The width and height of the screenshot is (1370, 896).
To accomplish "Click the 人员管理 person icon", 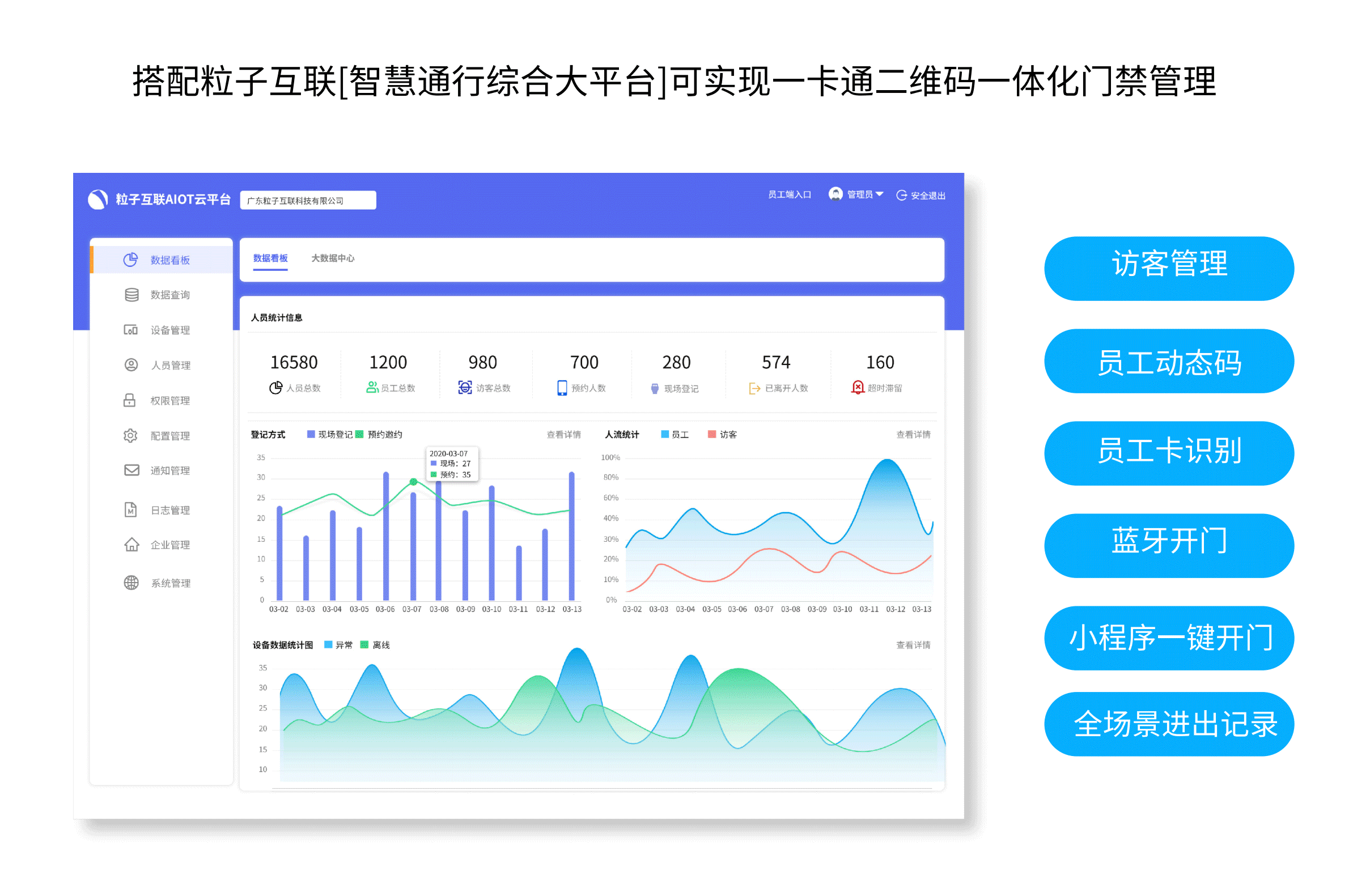I will pyautogui.click(x=132, y=366).
